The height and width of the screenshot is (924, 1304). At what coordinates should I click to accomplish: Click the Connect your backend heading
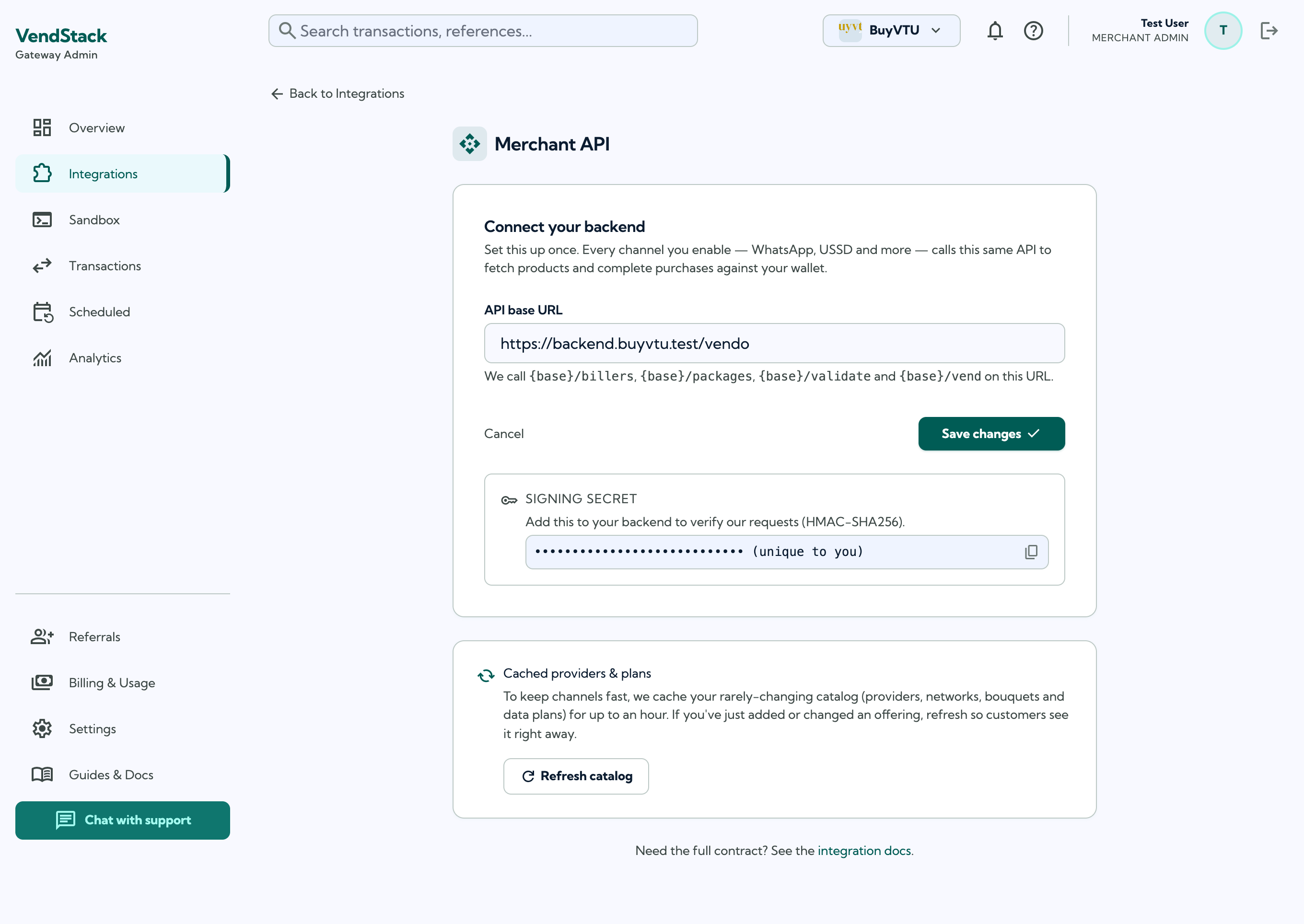(564, 227)
